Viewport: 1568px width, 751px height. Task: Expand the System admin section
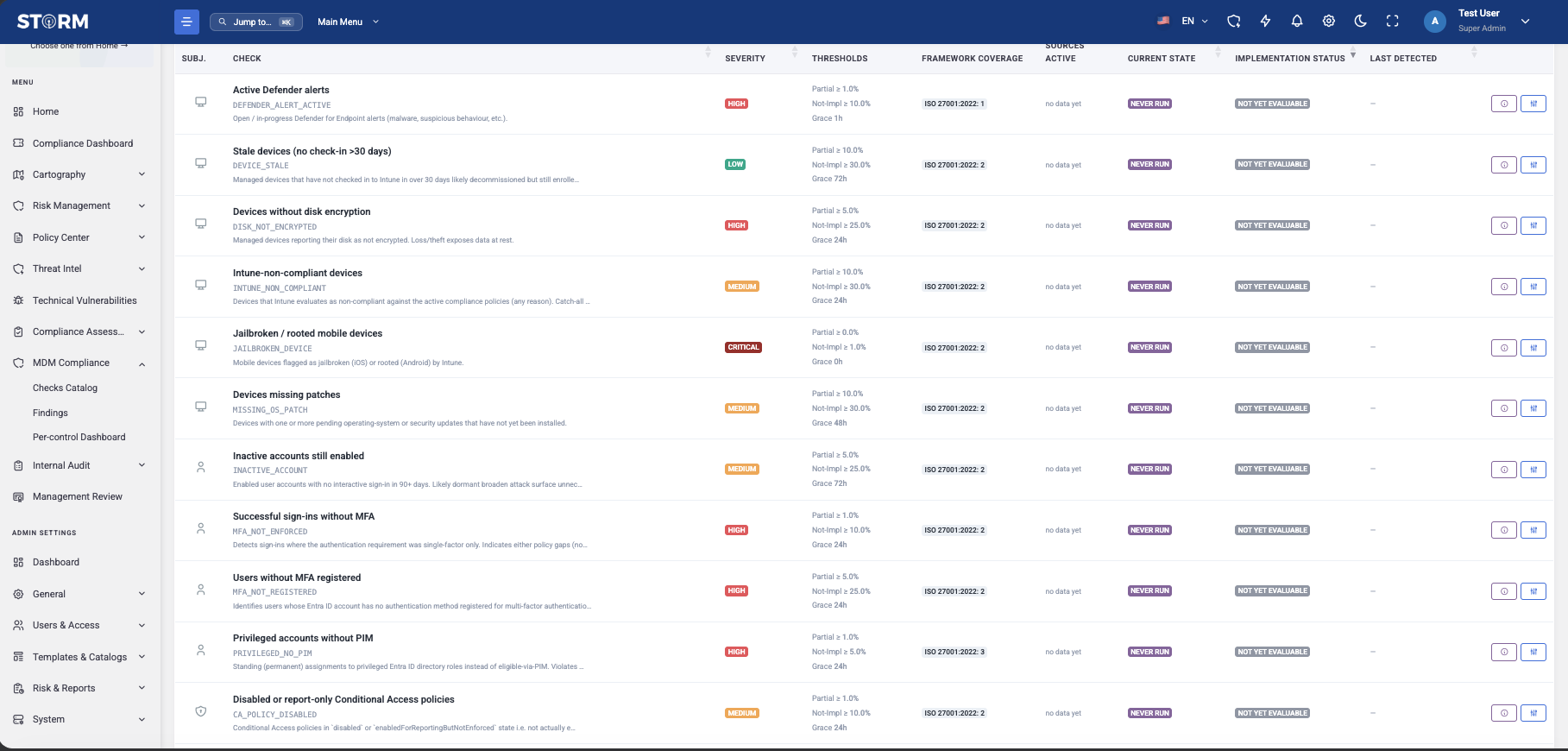79,719
